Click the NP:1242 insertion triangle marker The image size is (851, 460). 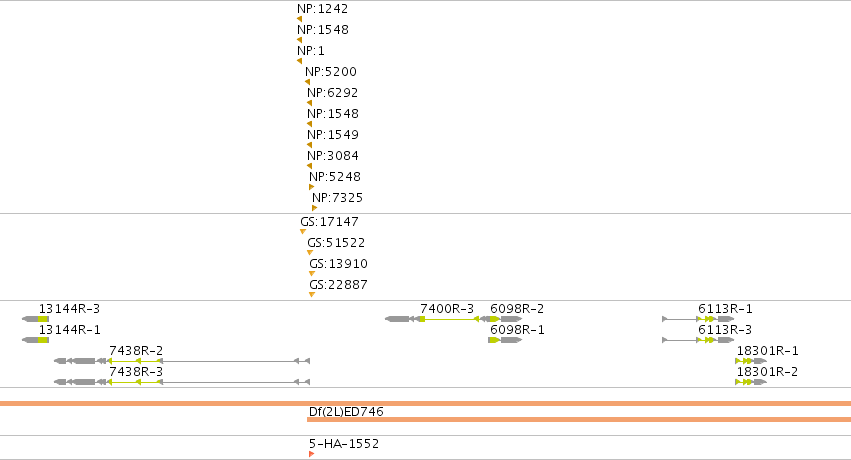(x=300, y=20)
